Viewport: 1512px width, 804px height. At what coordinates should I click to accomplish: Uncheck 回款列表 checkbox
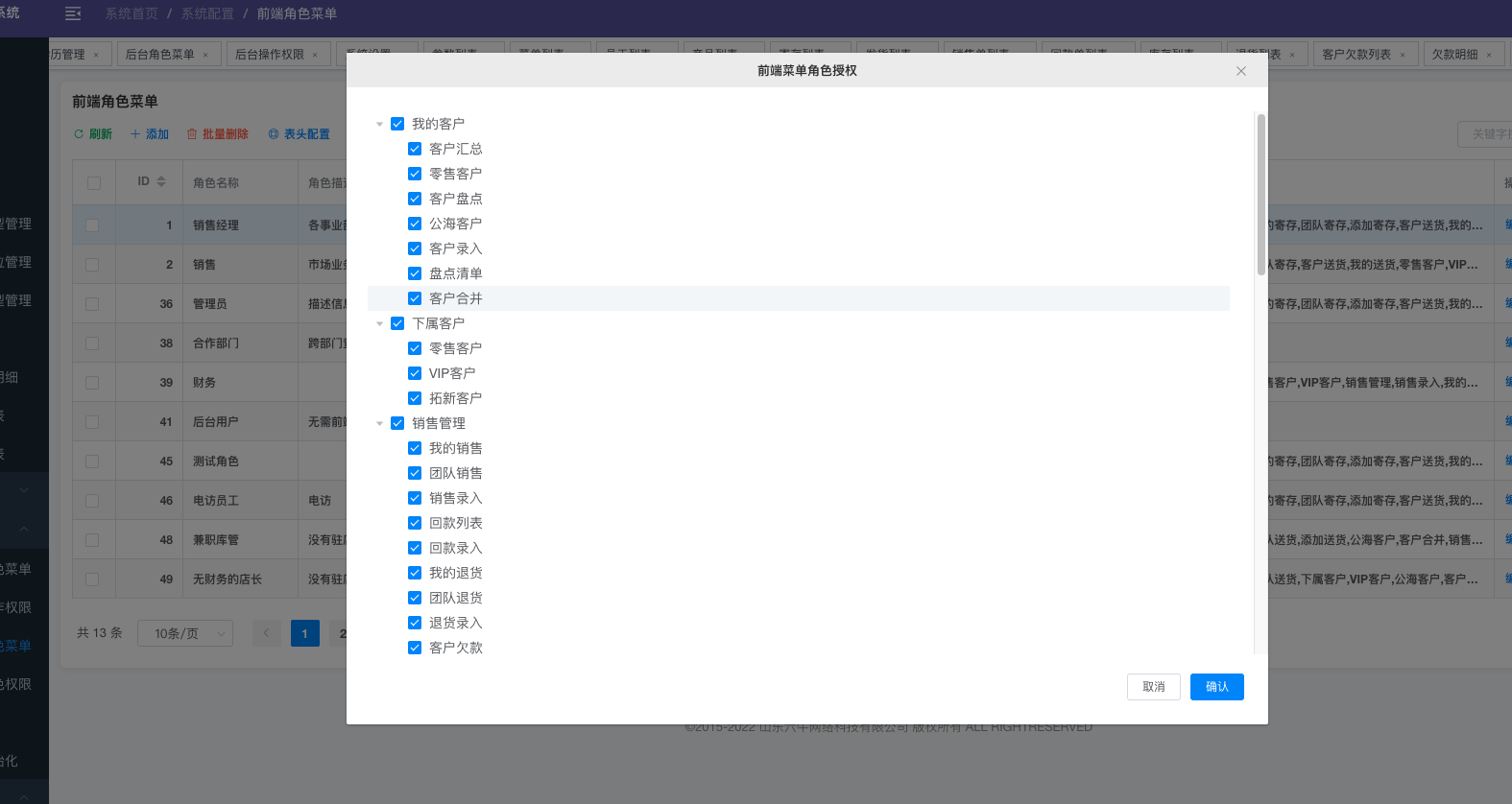[415, 523]
